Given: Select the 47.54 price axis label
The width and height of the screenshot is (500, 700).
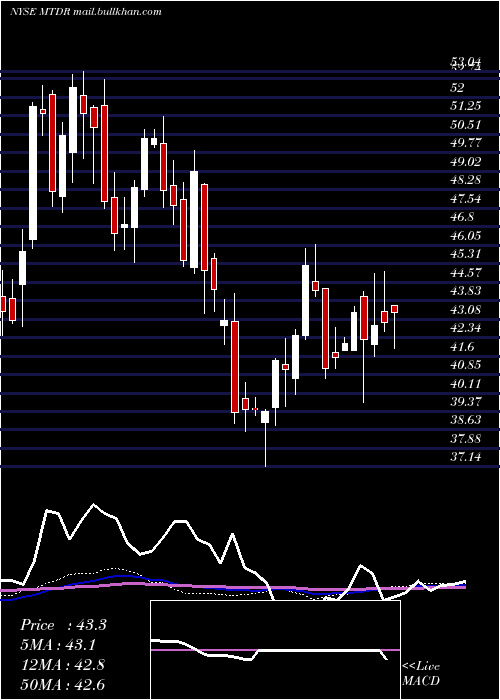Looking at the screenshot, I should 466,199.
